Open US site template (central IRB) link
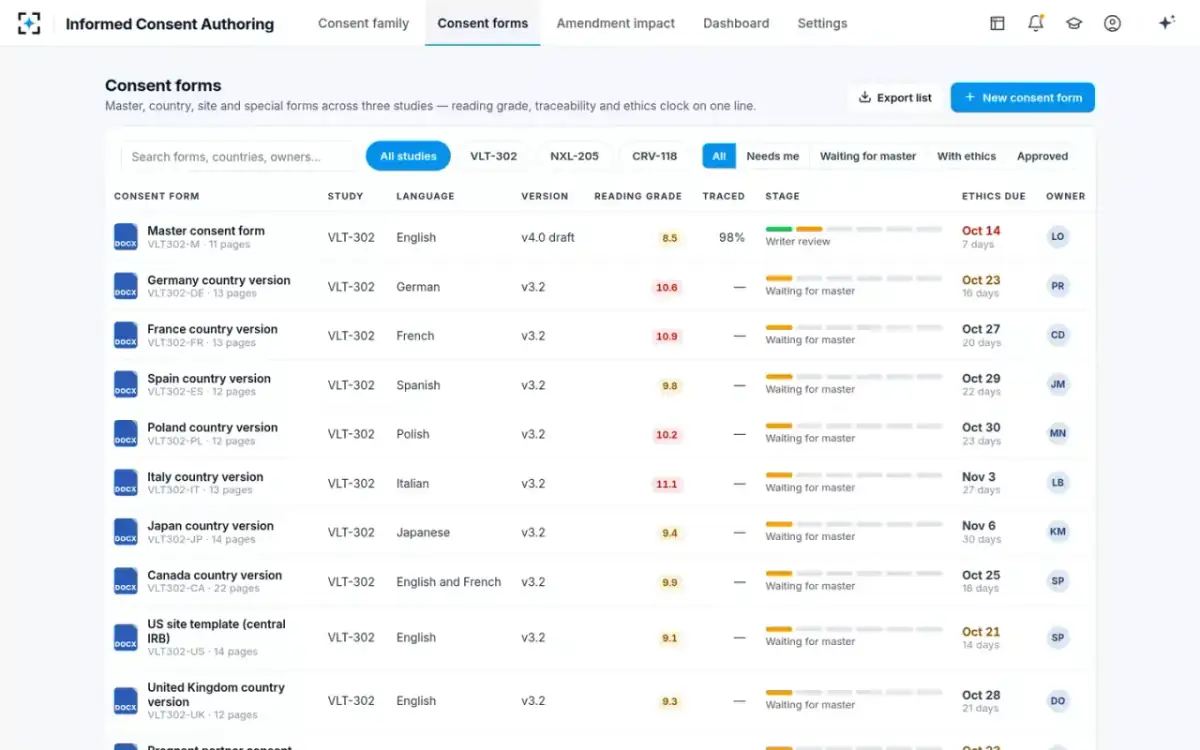Viewport: 1200px width, 750px height. pyautogui.click(x=216, y=631)
